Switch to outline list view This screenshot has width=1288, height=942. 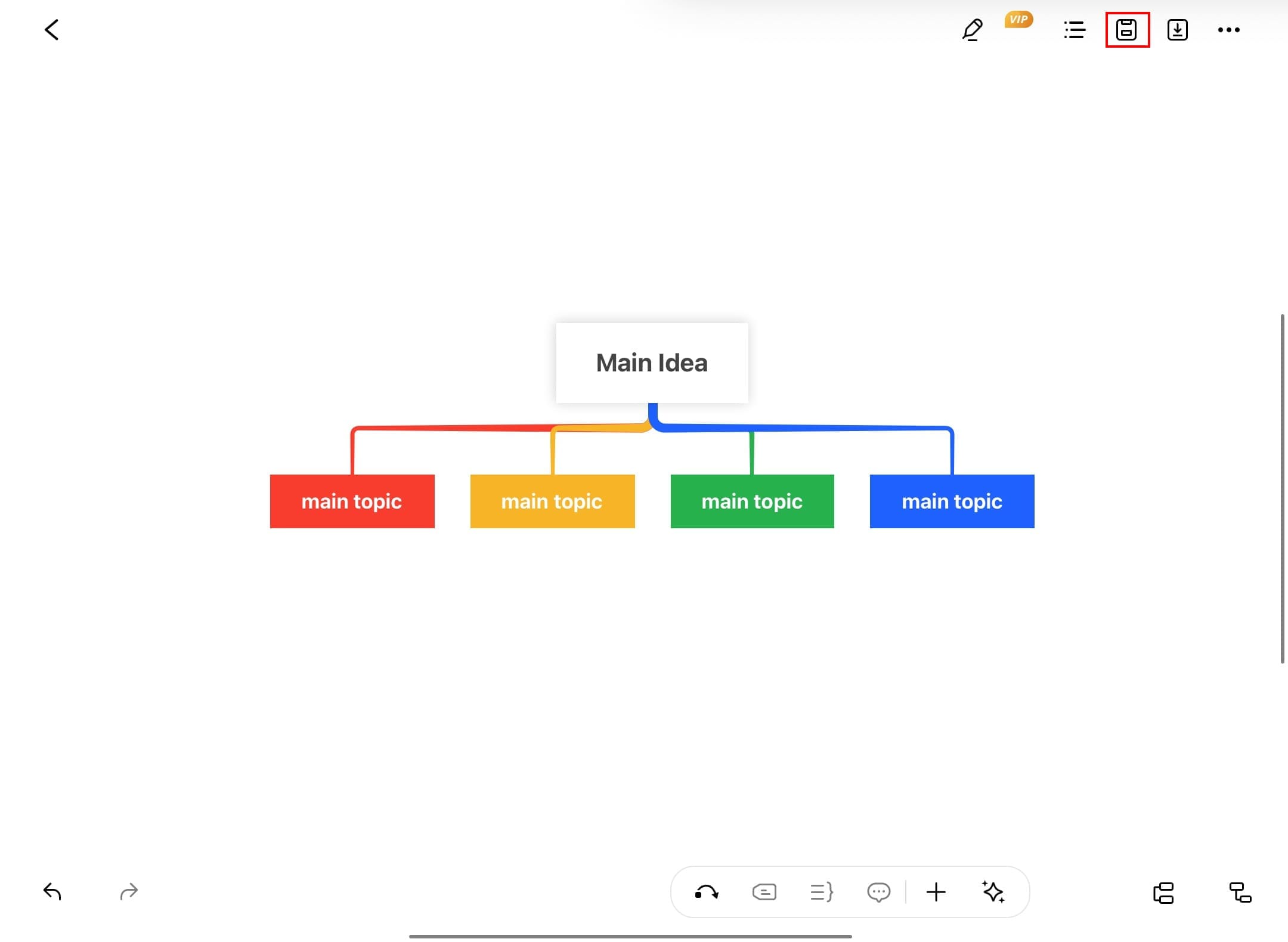[x=1075, y=30]
